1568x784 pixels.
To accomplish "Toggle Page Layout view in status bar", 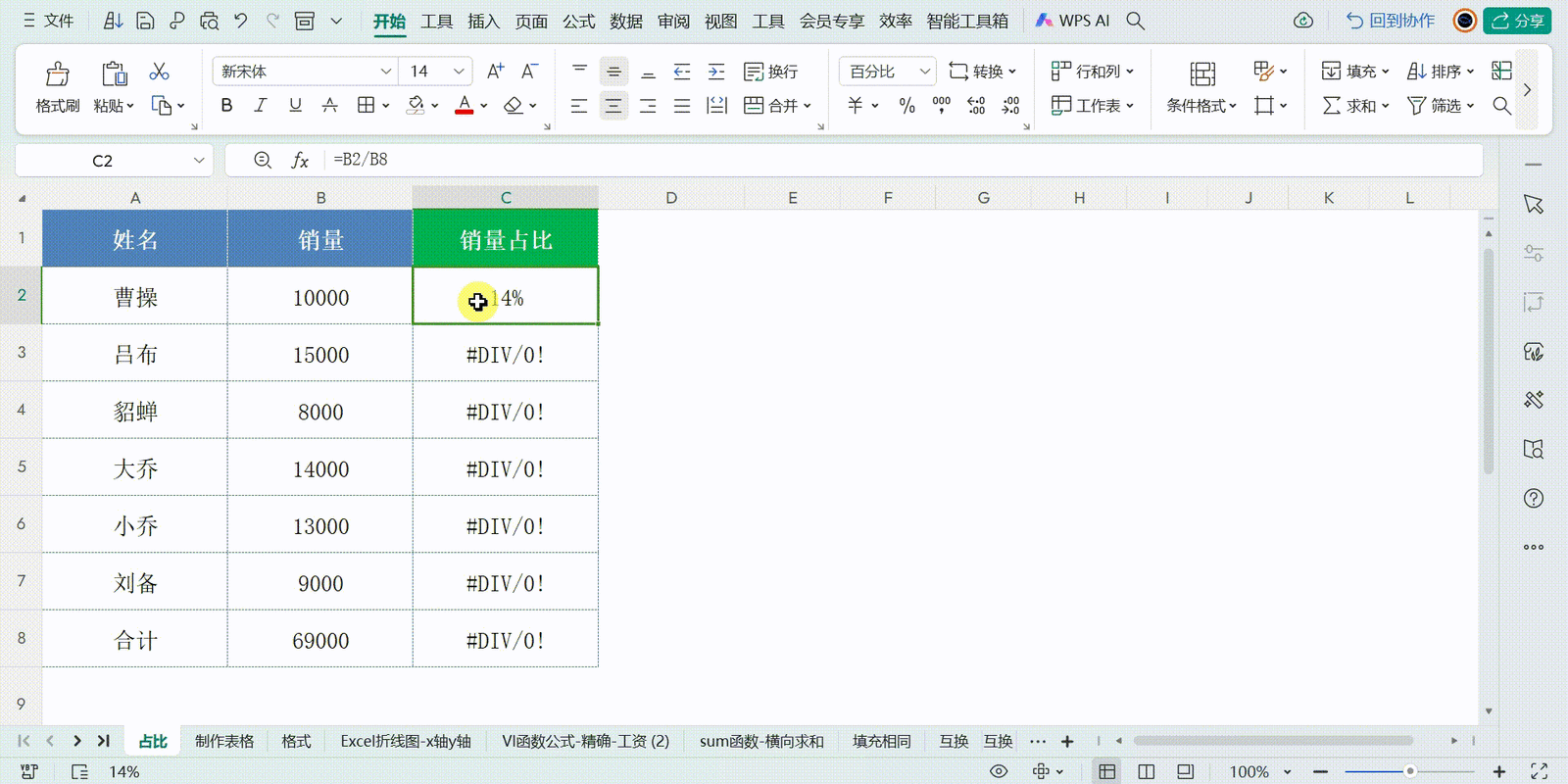I will (1147, 771).
